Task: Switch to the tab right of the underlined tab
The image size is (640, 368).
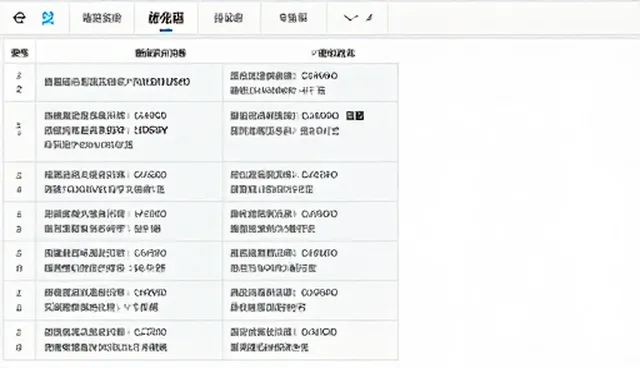Action: click(x=229, y=18)
